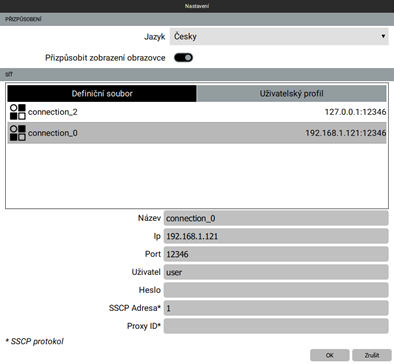Viewport: 394px width, 364px height.
Task: Select connection_0 name in the list
Action: 53,133
